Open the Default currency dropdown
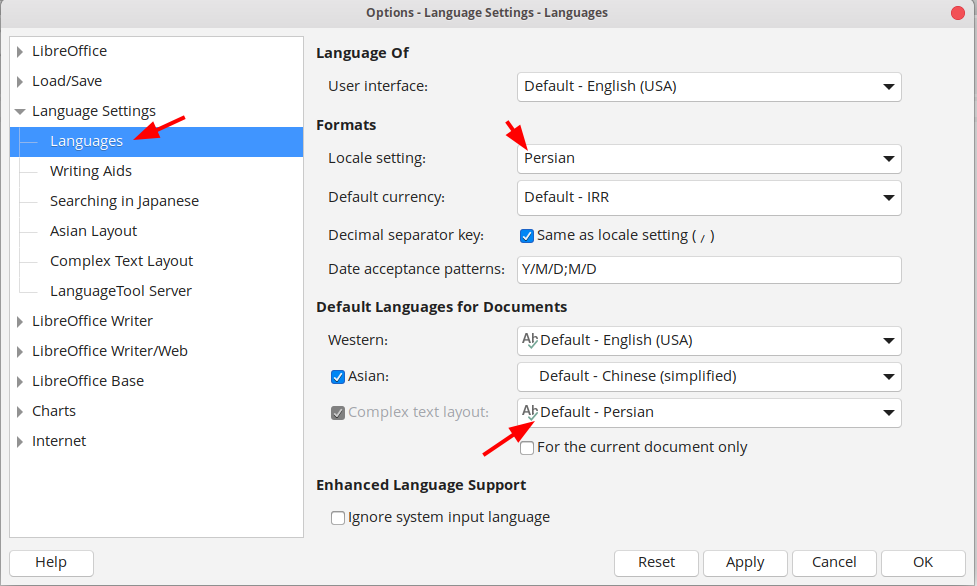 (x=709, y=198)
